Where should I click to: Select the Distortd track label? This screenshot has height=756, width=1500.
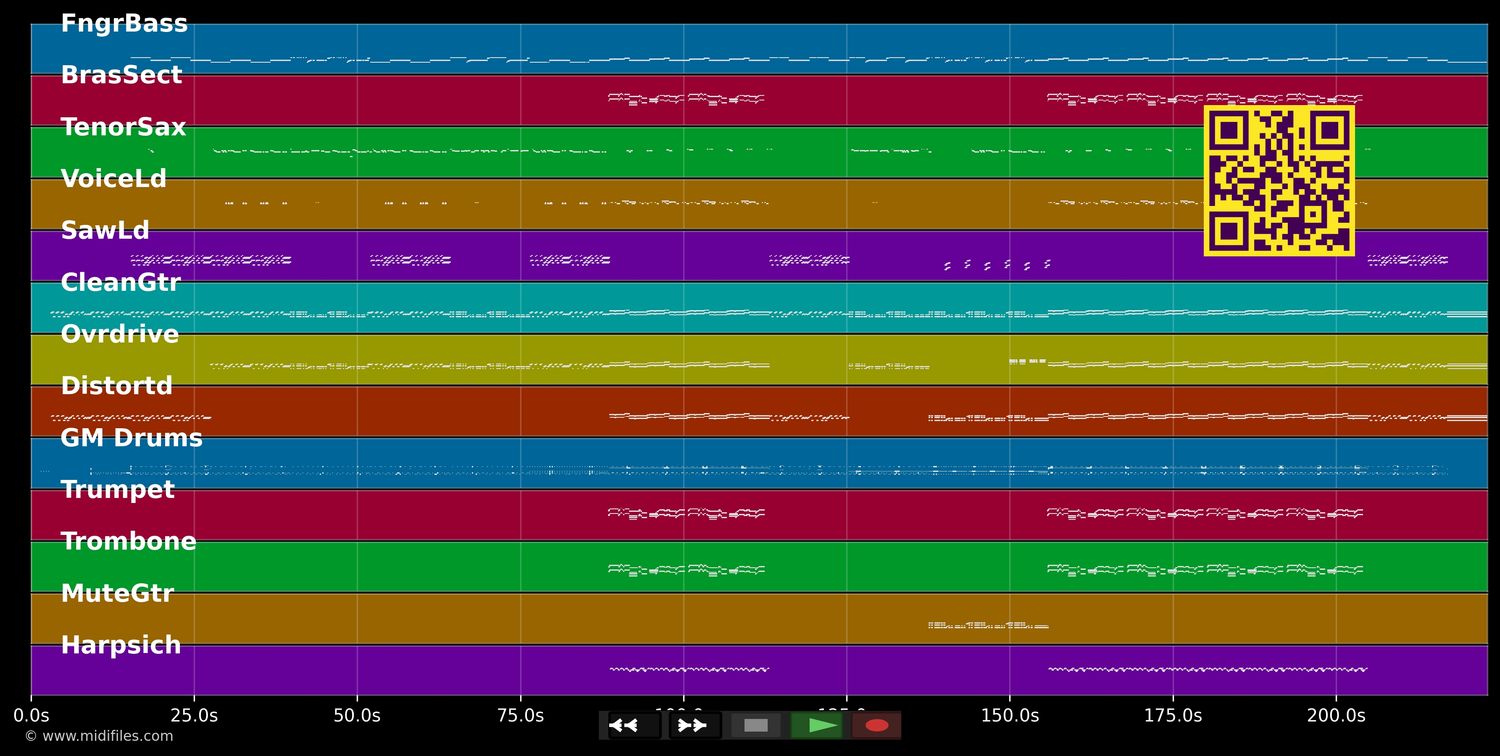[x=116, y=387]
